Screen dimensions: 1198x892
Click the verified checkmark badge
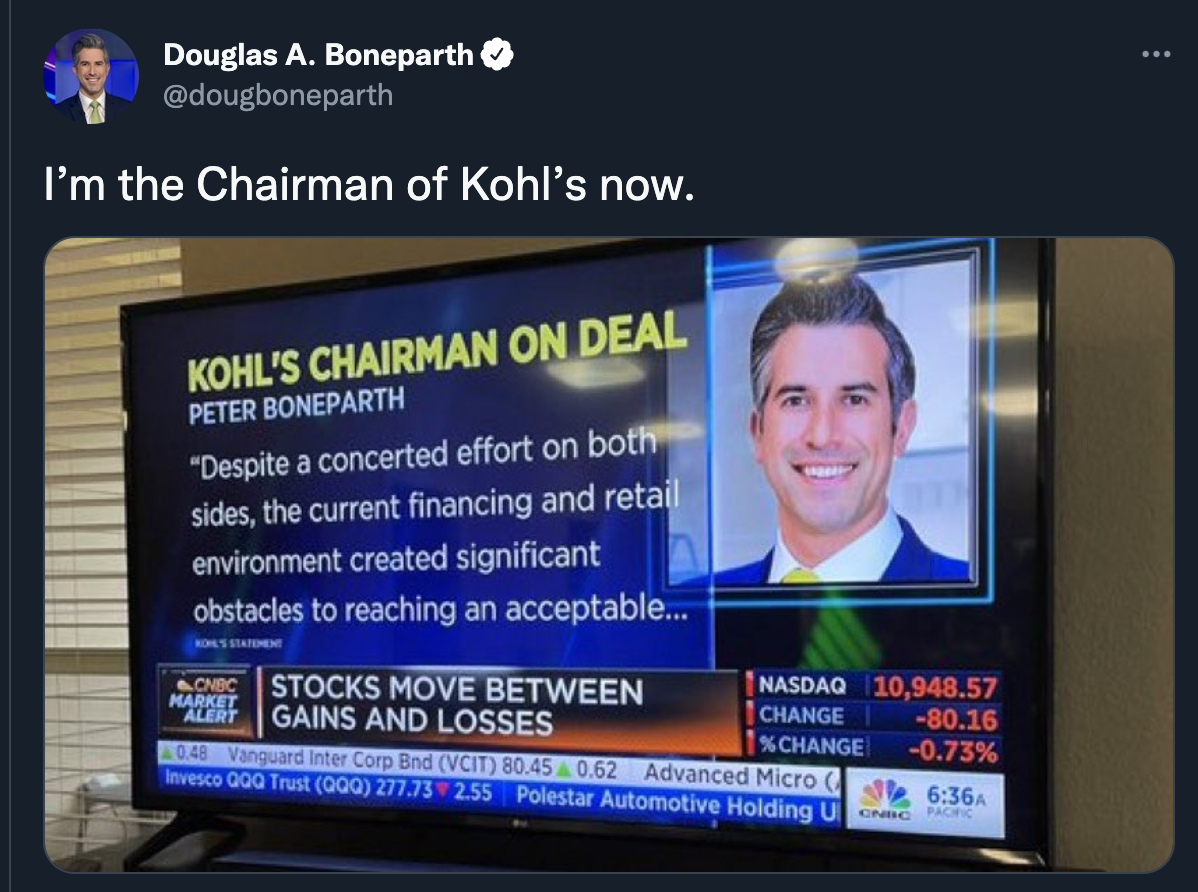click(x=498, y=56)
